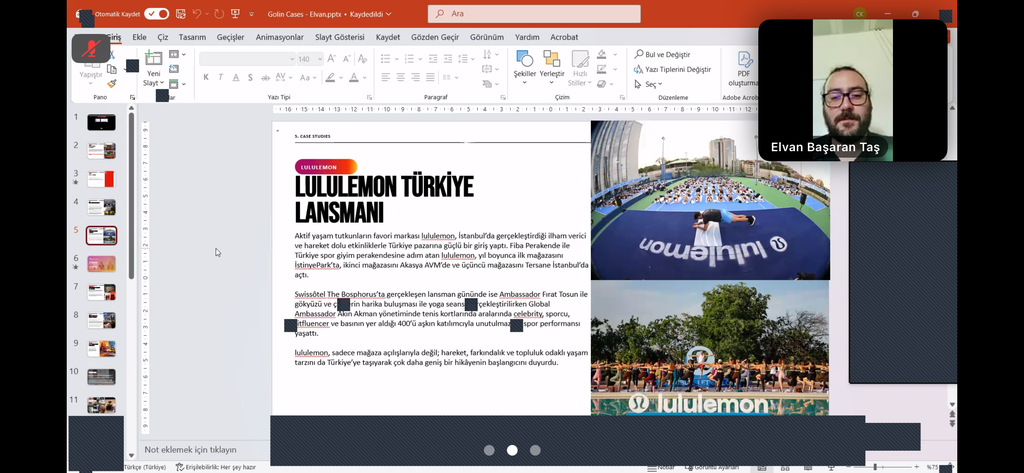Open the Tasarım ribbon tab
Image resolution: width=1024 pixels, height=473 pixels.
click(x=192, y=37)
